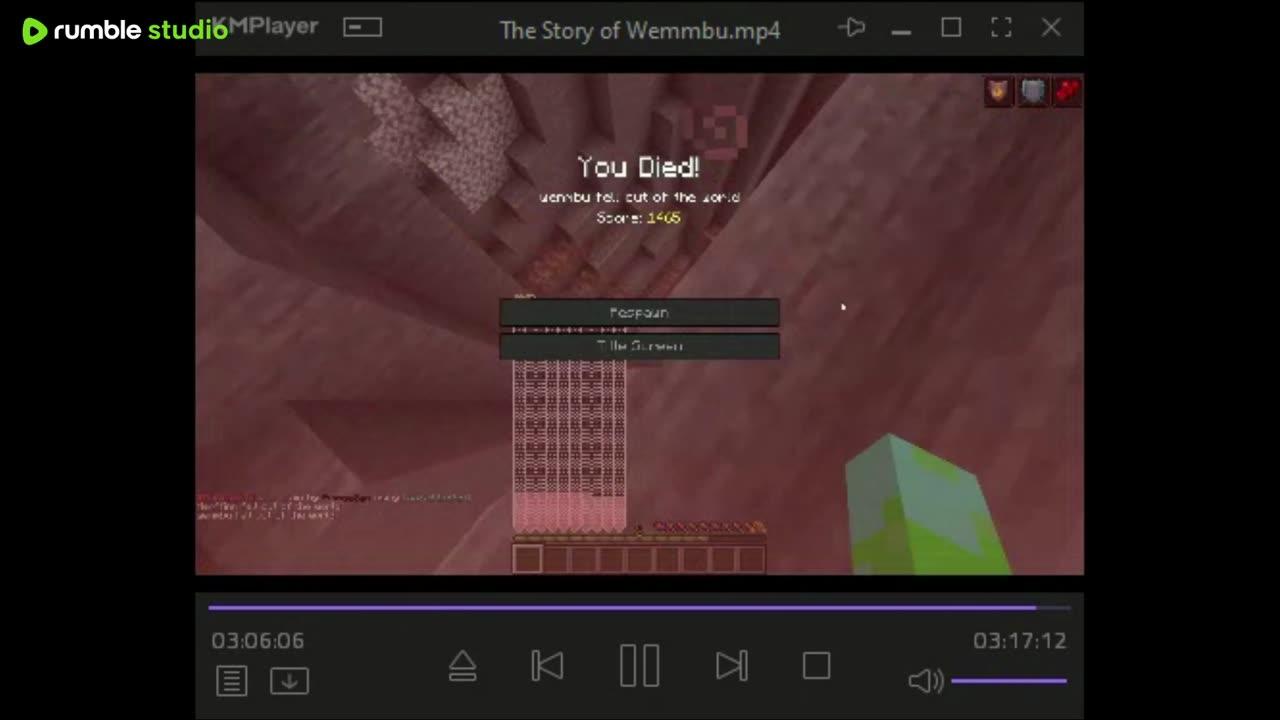Viewport: 1280px width, 720px height.
Task: Click the Title Screen button in game
Action: [639, 346]
